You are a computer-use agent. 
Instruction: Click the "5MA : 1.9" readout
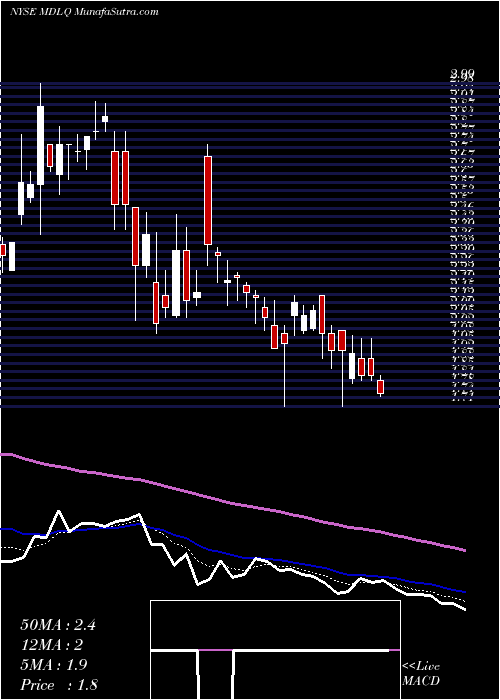54,665
